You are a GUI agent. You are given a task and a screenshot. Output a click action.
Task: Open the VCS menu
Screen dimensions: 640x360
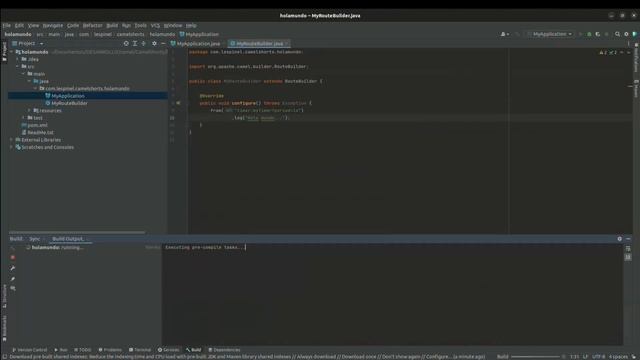[x=155, y=25]
